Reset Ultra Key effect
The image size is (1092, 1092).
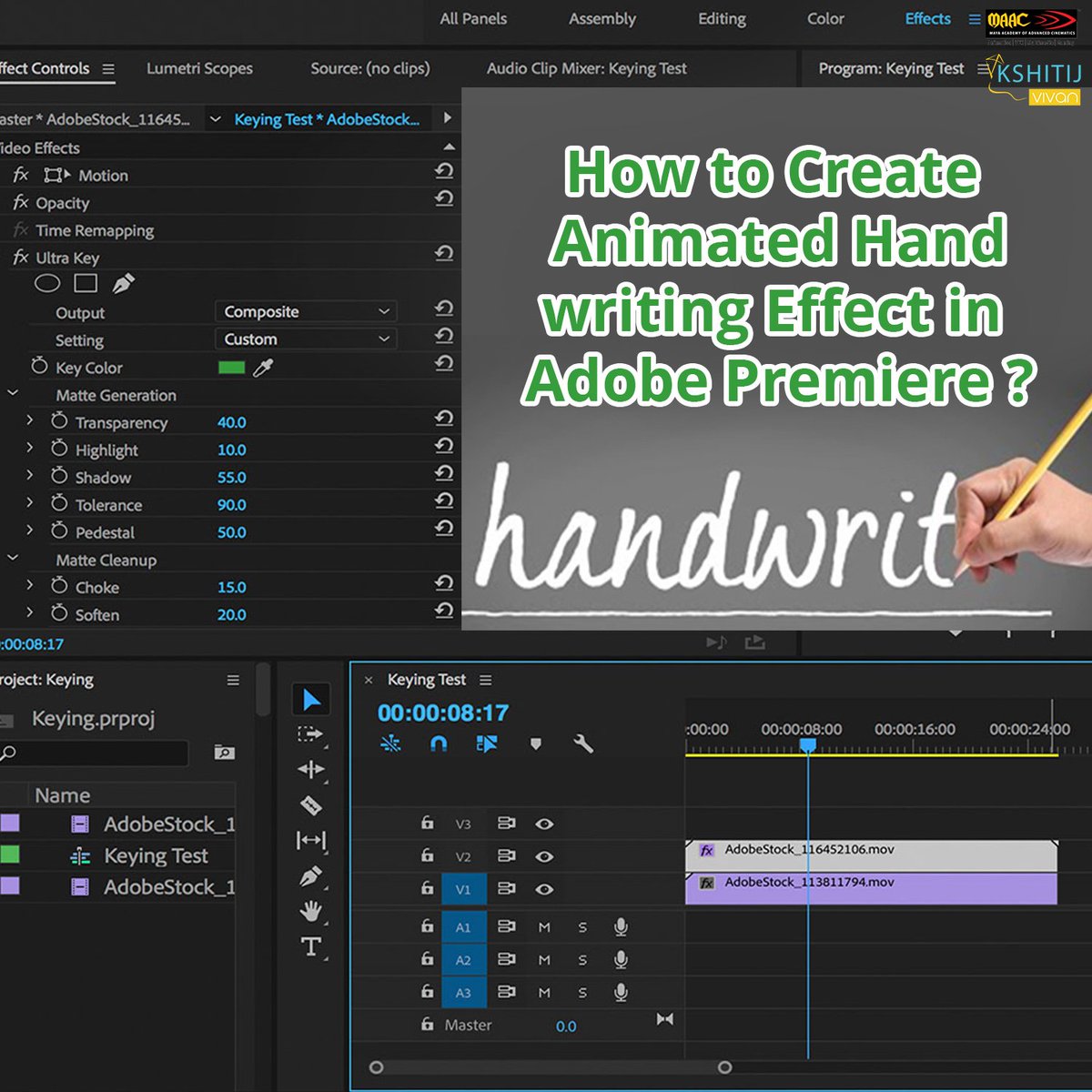point(444,254)
